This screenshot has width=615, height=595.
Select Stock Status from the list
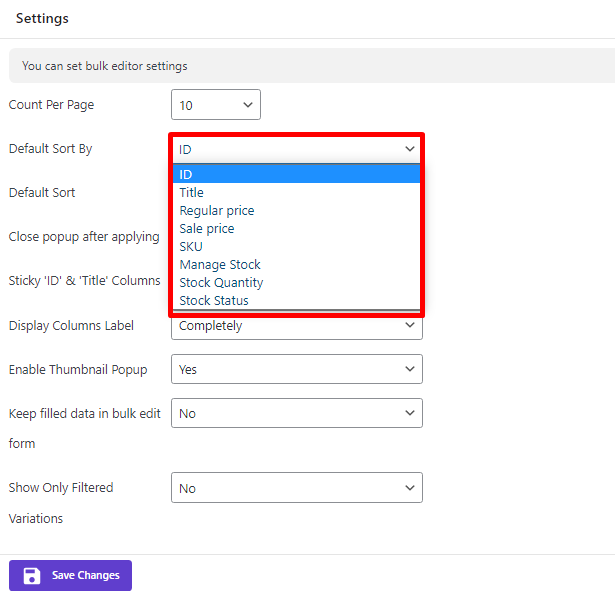[x=297, y=300]
